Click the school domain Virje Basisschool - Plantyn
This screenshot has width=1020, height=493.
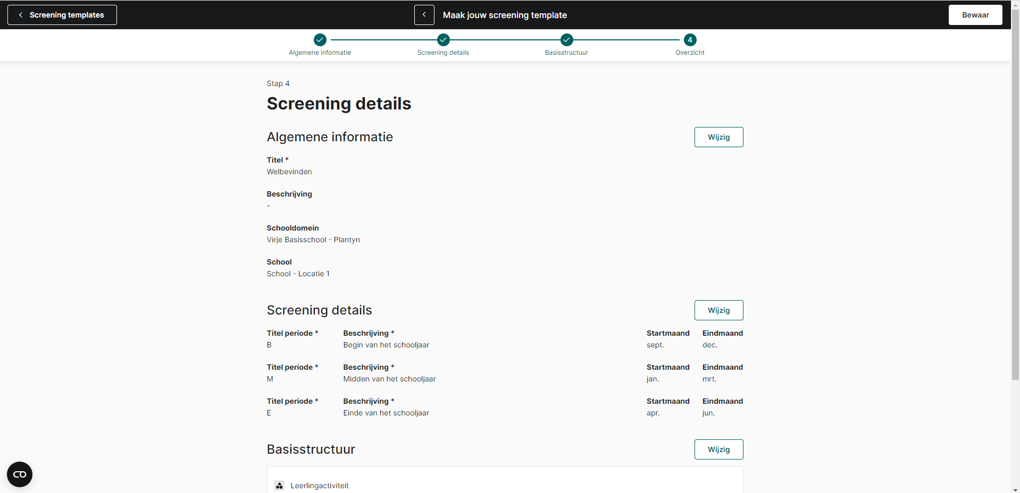314,239
